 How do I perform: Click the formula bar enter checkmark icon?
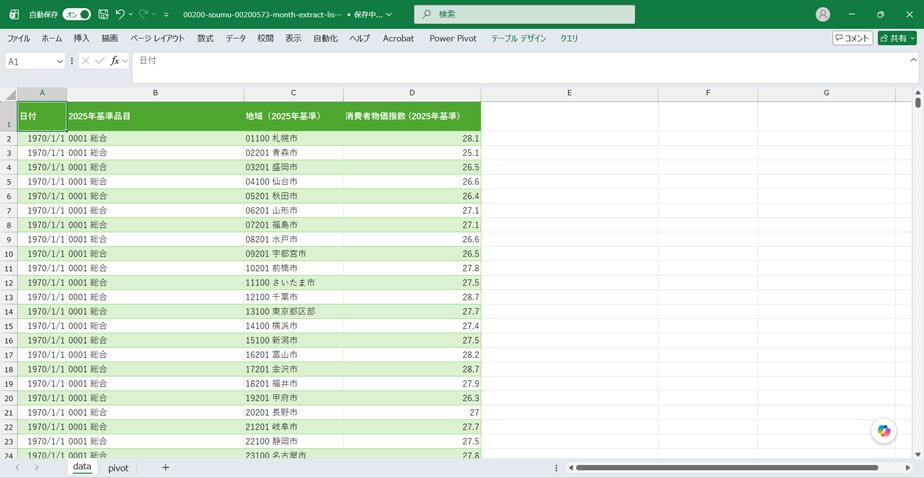point(100,61)
